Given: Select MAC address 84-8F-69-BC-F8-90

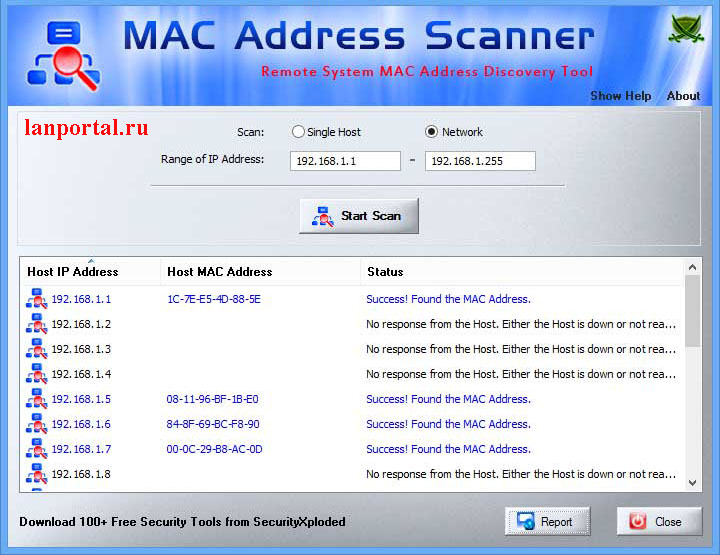Looking at the screenshot, I should point(213,424).
